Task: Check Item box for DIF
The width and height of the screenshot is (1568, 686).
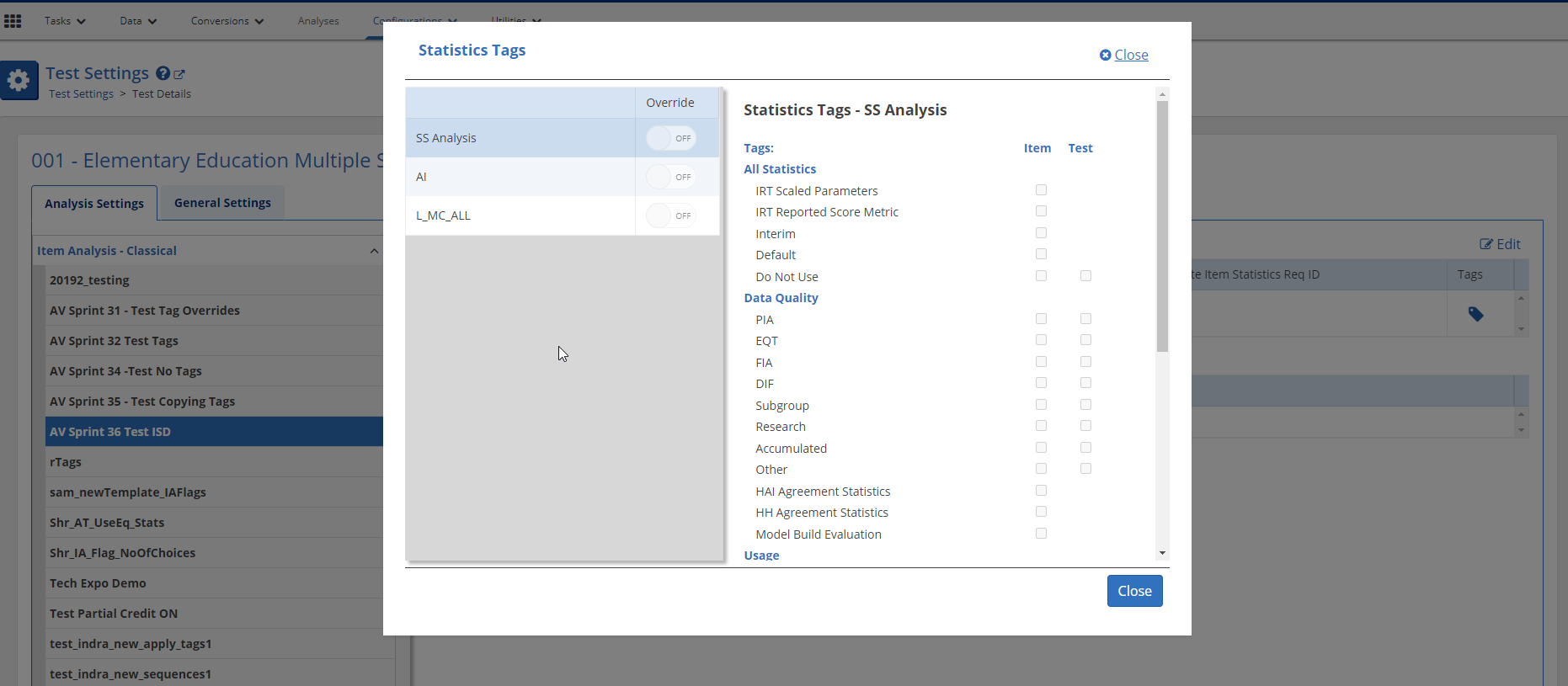Action: click(x=1041, y=383)
